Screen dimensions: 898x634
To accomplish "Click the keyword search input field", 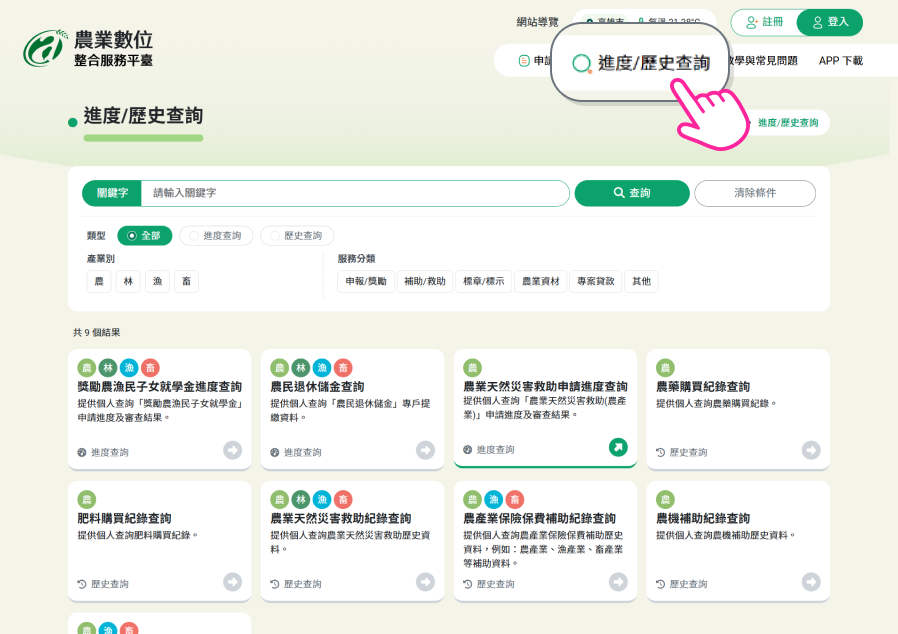I will 354,193.
